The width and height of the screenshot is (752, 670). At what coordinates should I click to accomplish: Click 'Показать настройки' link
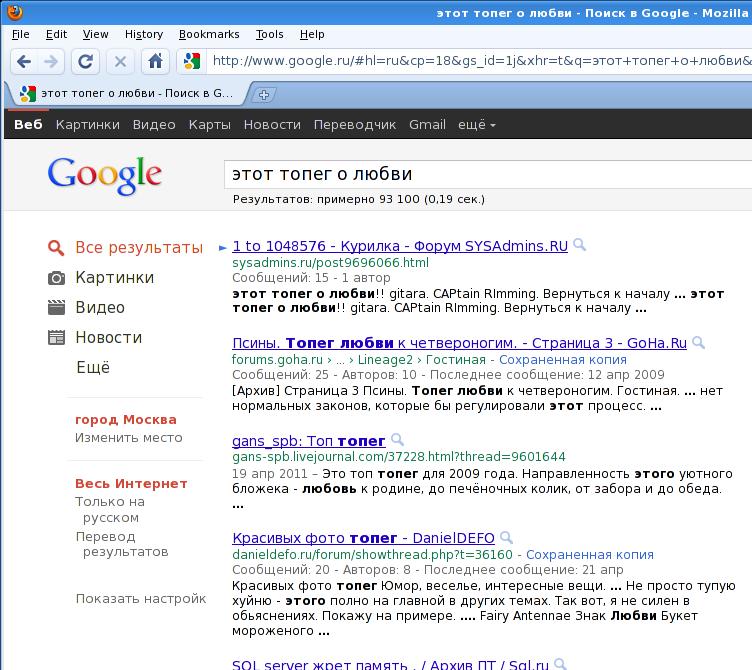pos(141,599)
